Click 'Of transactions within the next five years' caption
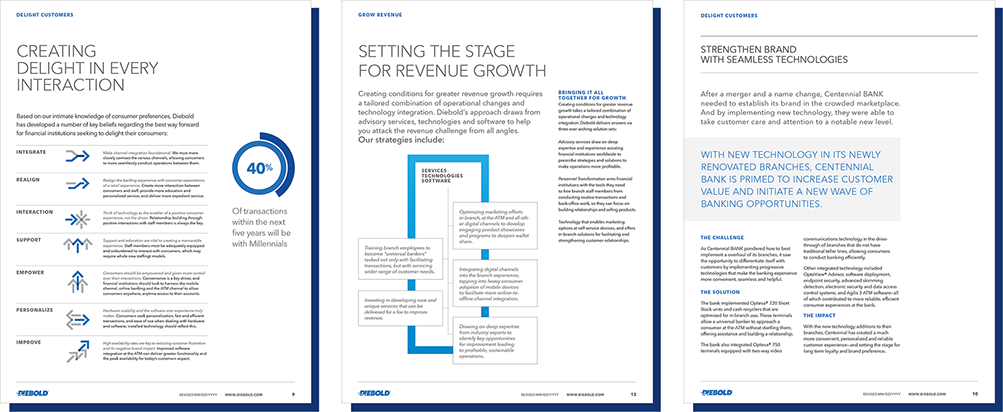 click(x=263, y=227)
